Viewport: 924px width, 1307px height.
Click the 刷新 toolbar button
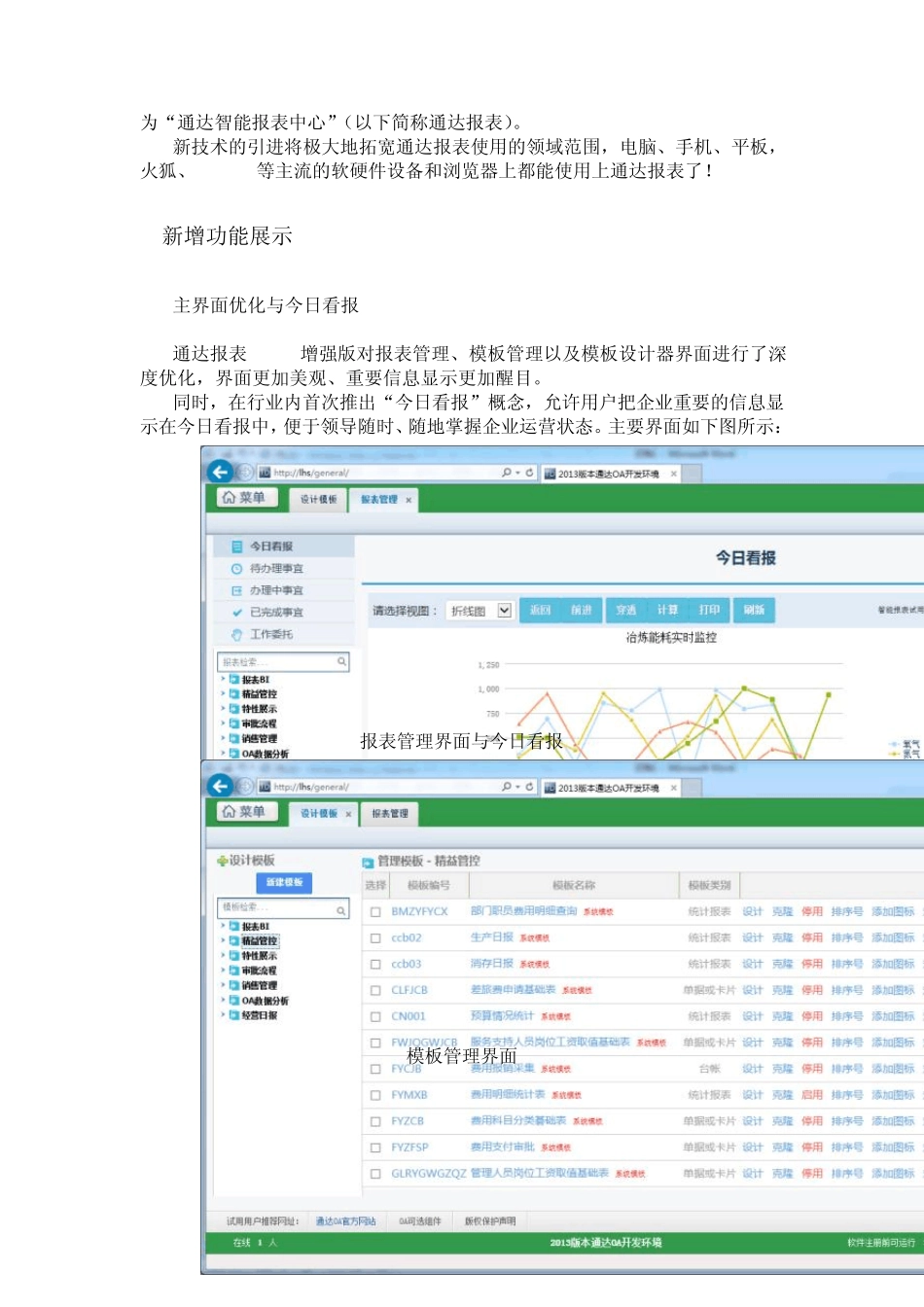pos(754,610)
